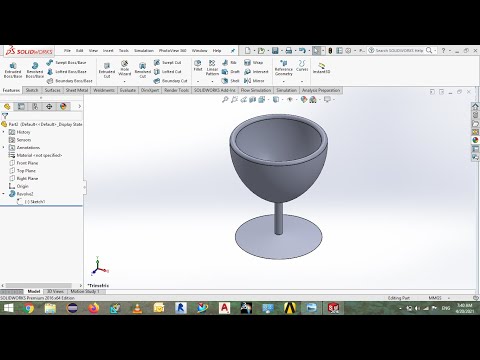Expand the Fillet dropdown arrow
The height and width of the screenshot is (360, 480).
pyautogui.click(x=198, y=81)
